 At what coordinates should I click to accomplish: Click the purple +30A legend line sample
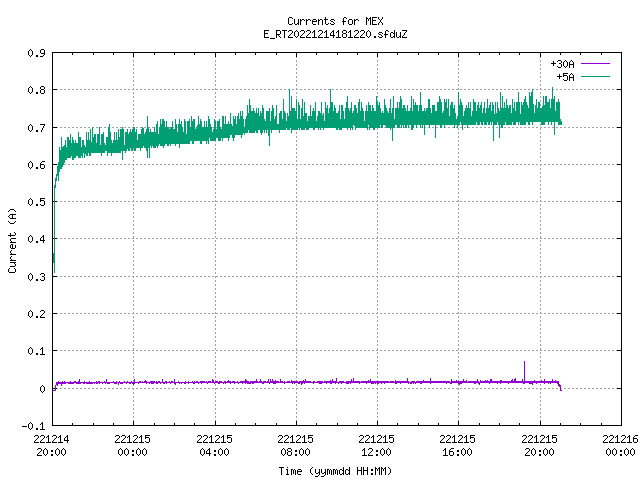click(x=595, y=64)
